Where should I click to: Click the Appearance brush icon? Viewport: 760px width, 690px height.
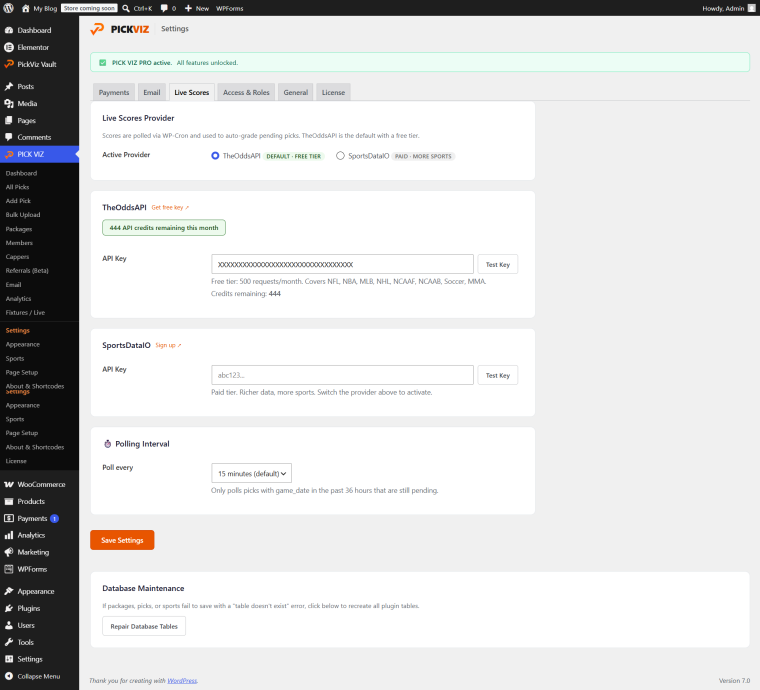pos(9,591)
